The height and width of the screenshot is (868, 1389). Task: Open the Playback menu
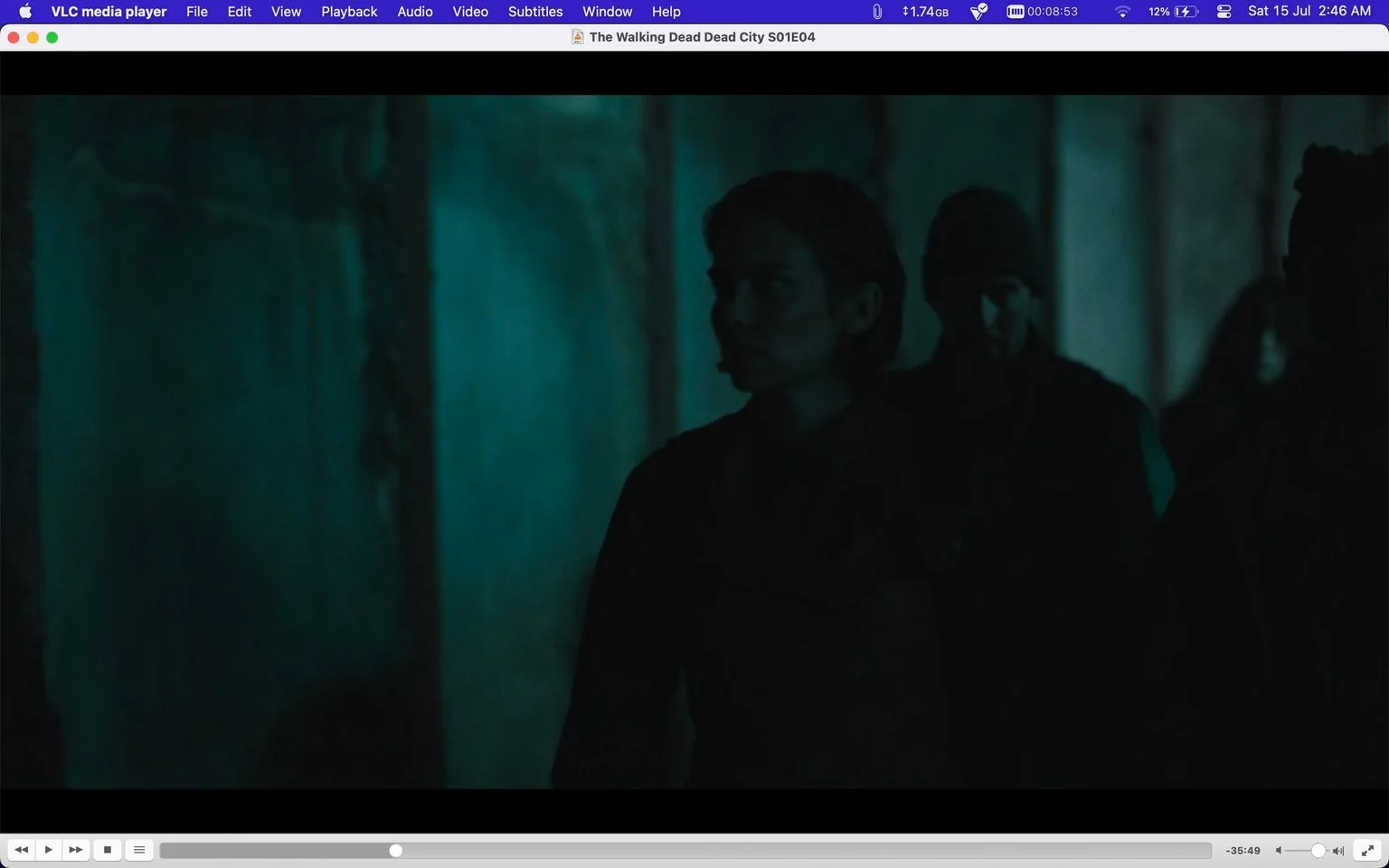(x=349, y=12)
